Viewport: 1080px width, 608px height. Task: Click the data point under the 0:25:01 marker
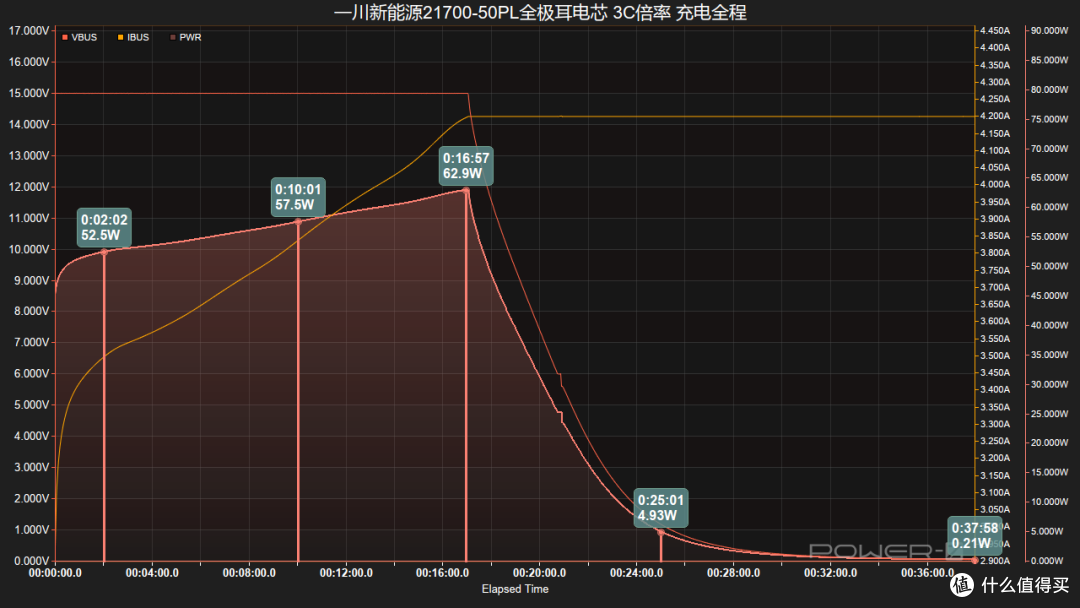click(661, 532)
